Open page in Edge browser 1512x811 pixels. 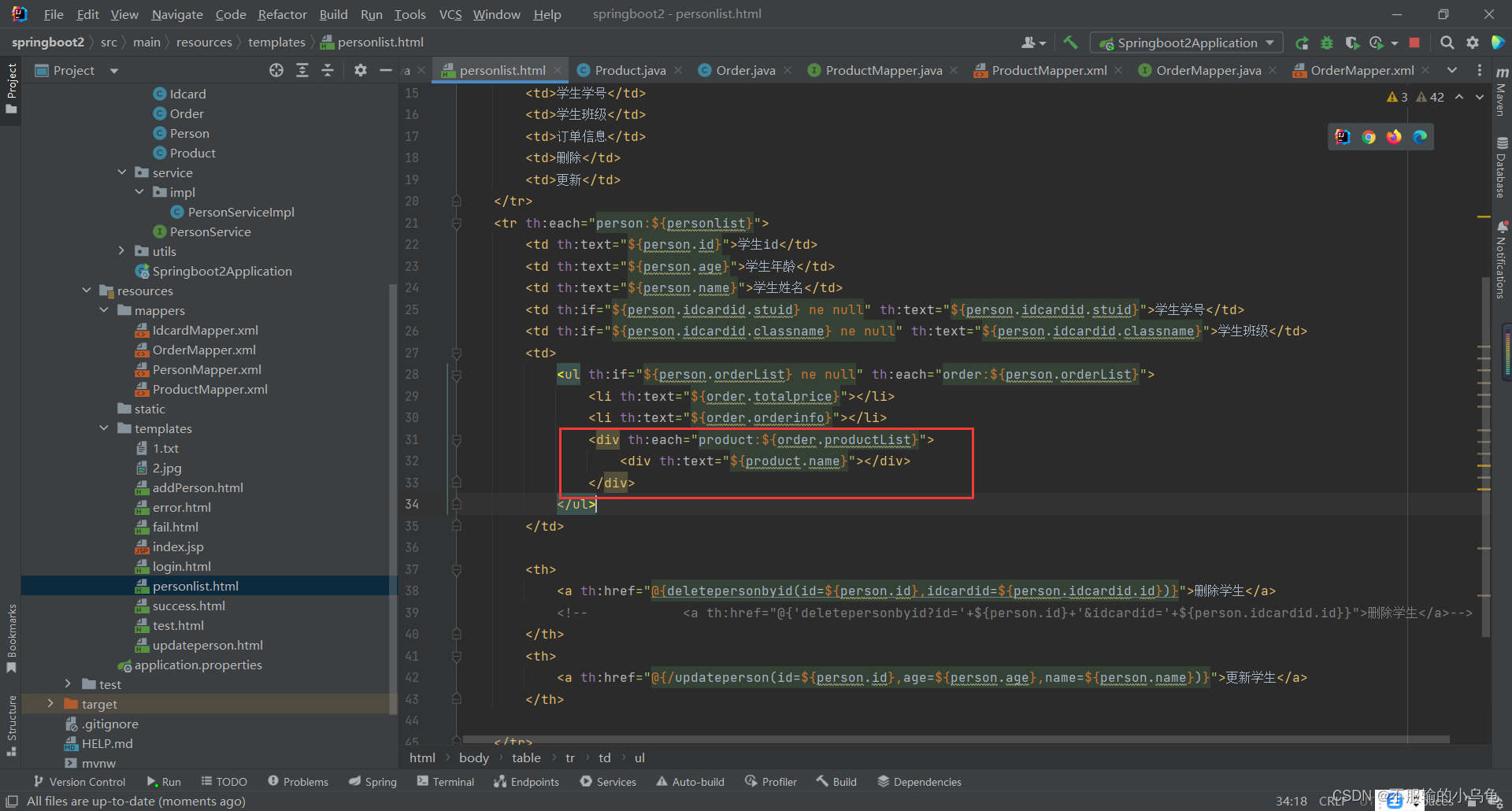1420,137
